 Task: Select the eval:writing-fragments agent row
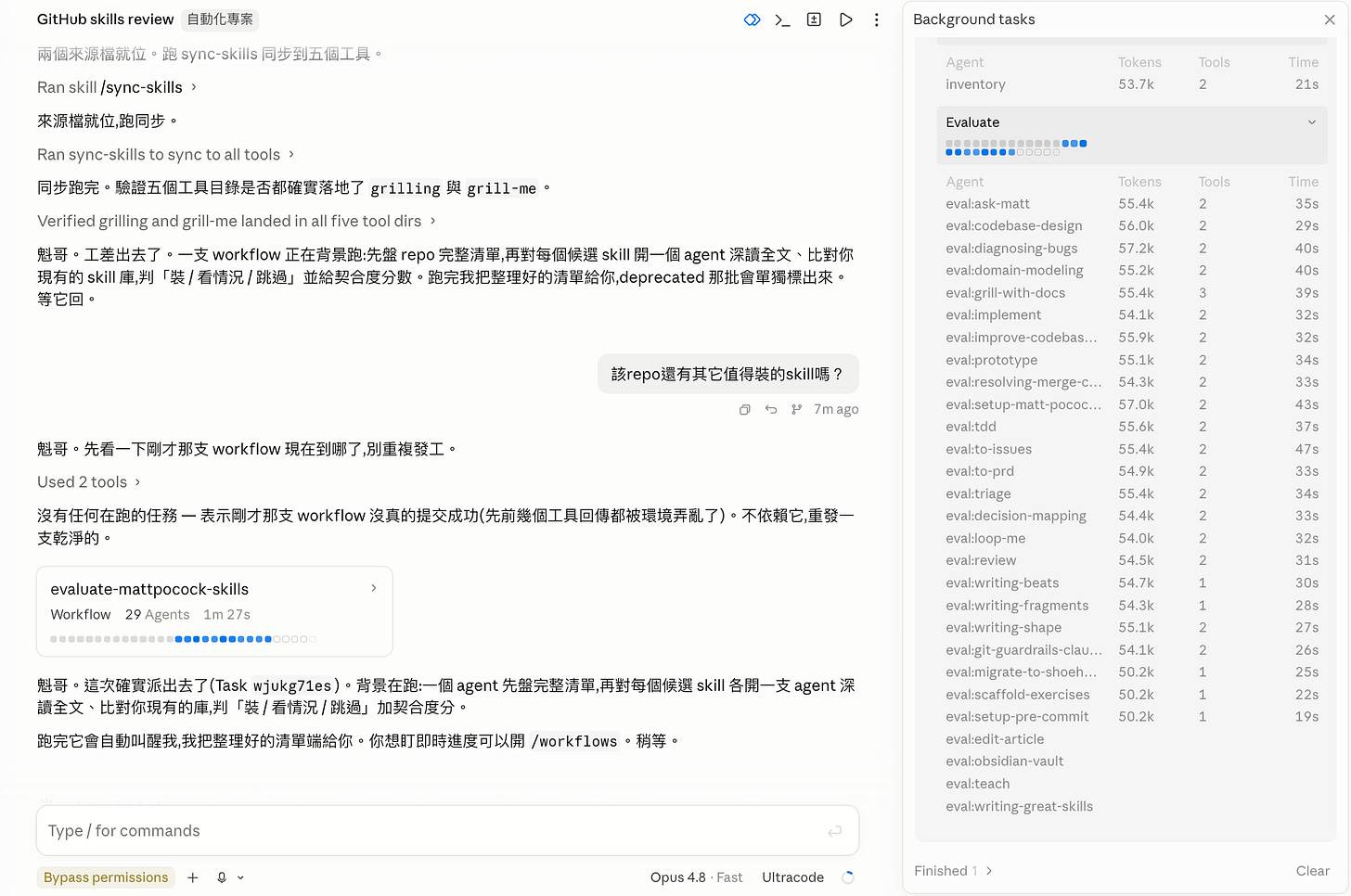tap(1132, 606)
